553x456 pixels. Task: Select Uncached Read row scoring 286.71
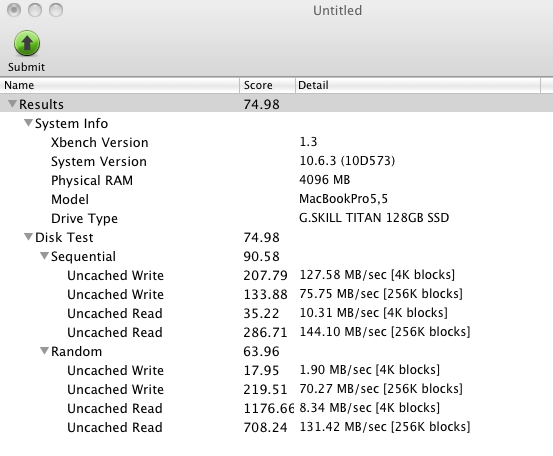coord(276,332)
